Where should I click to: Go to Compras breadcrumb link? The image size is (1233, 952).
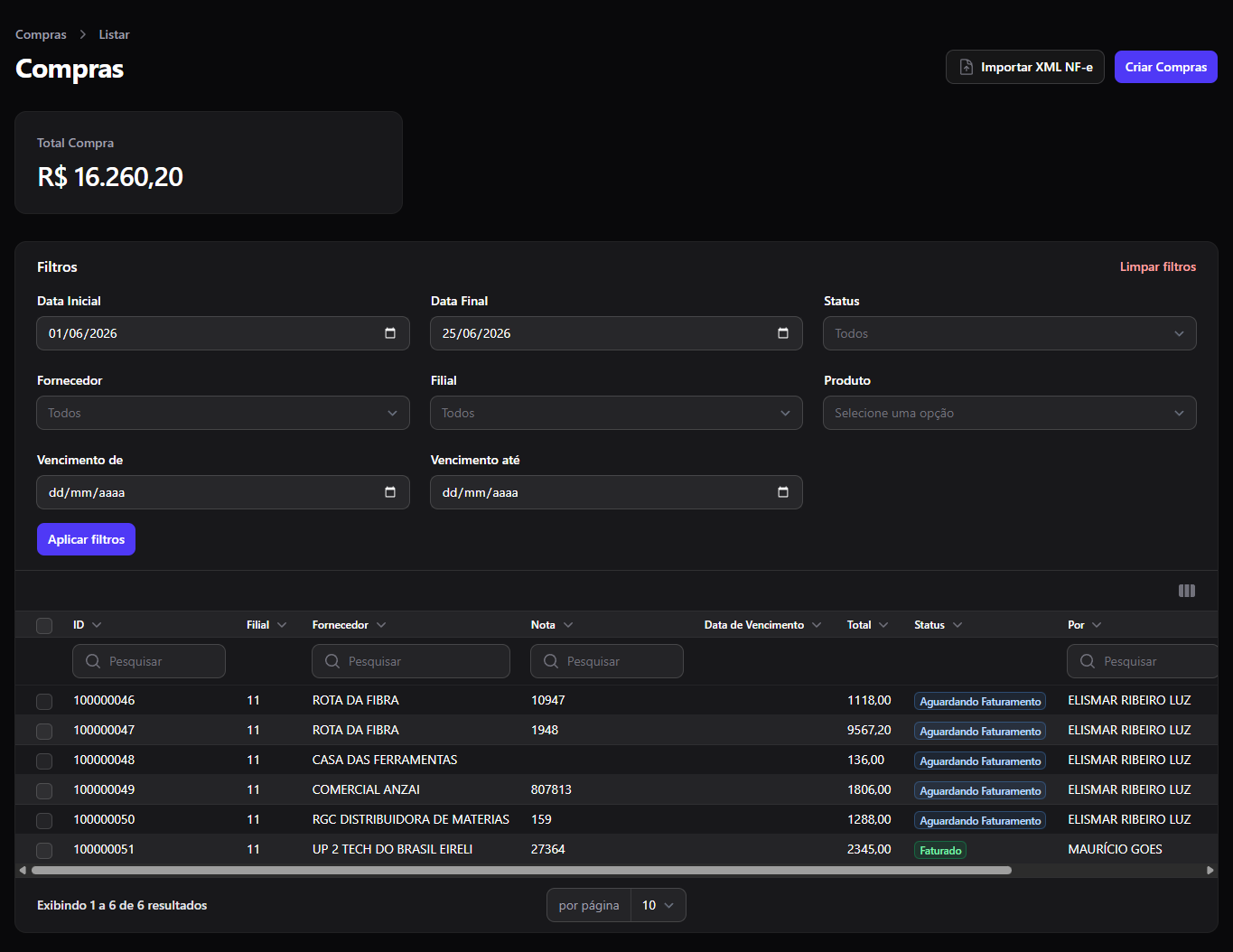coord(41,34)
